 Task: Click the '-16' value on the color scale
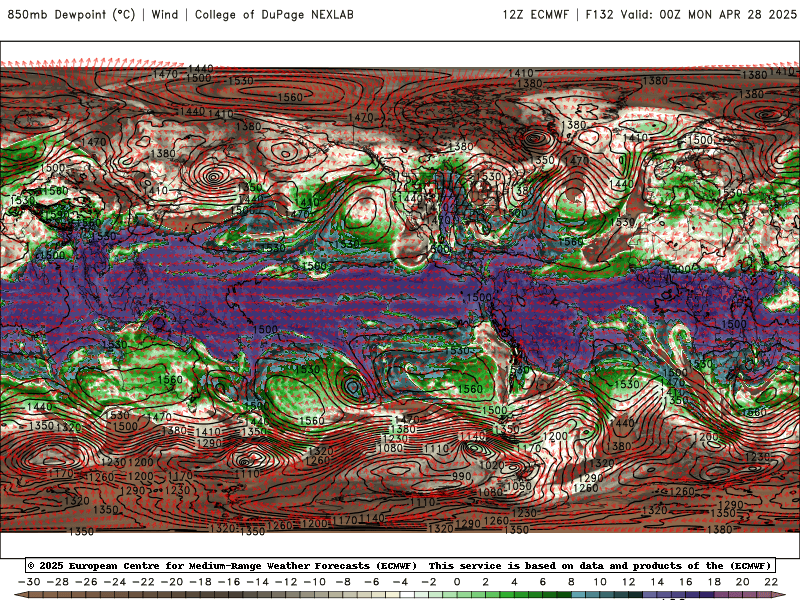[229, 582]
